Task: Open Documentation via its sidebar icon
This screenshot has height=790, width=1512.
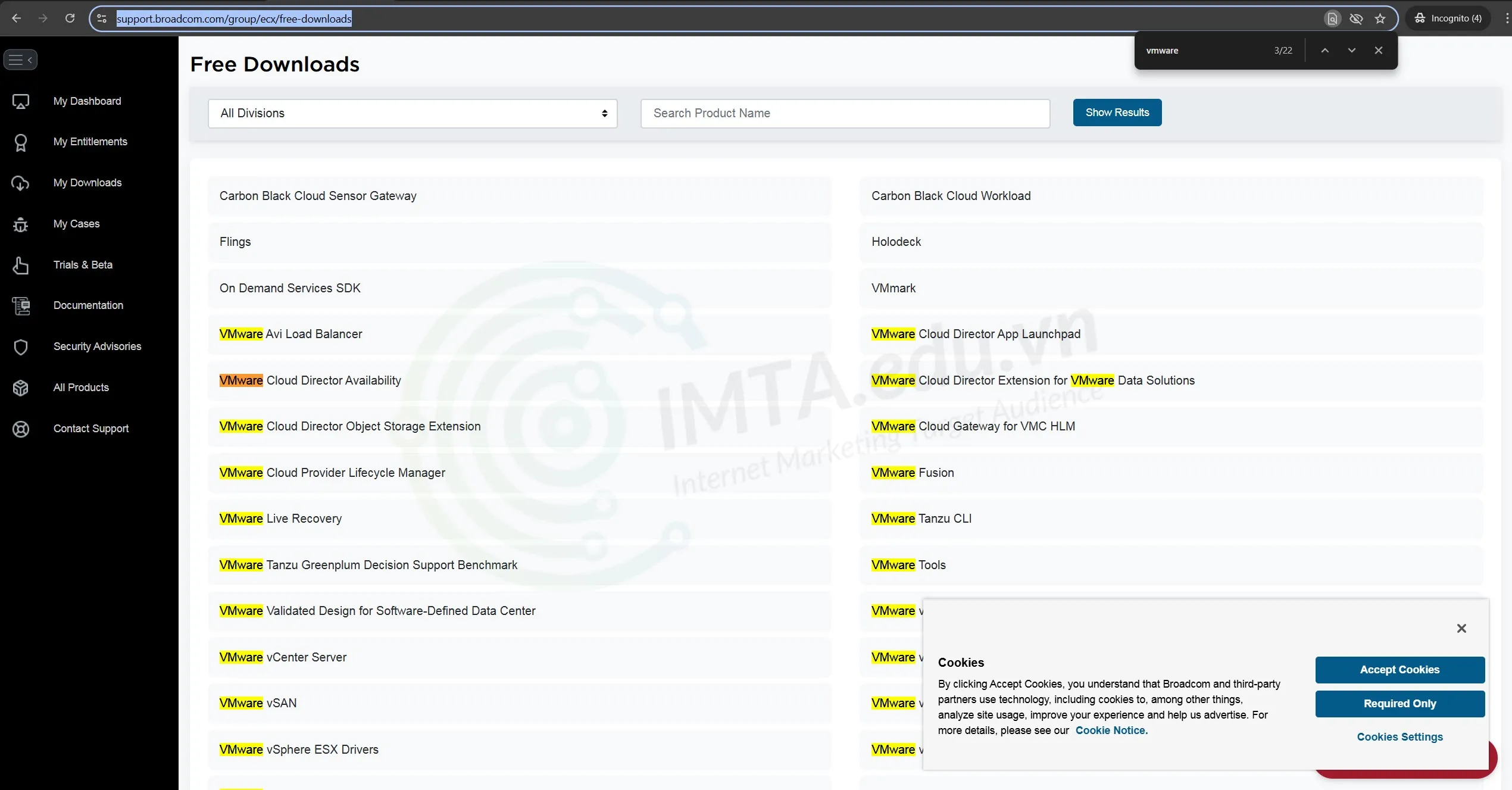Action: click(x=21, y=306)
